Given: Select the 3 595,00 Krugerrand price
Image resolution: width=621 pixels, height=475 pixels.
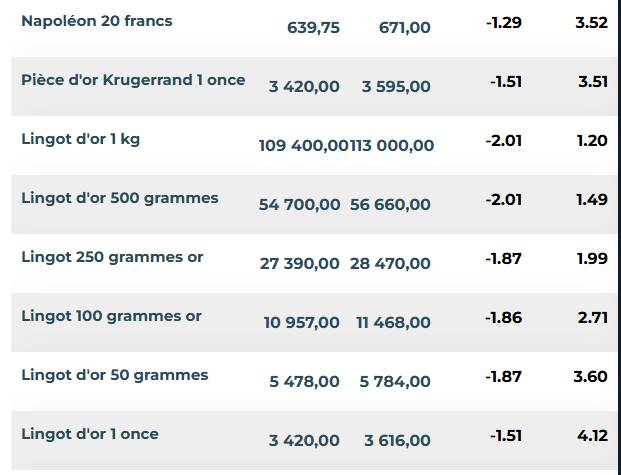Looking at the screenshot, I should click(396, 87).
